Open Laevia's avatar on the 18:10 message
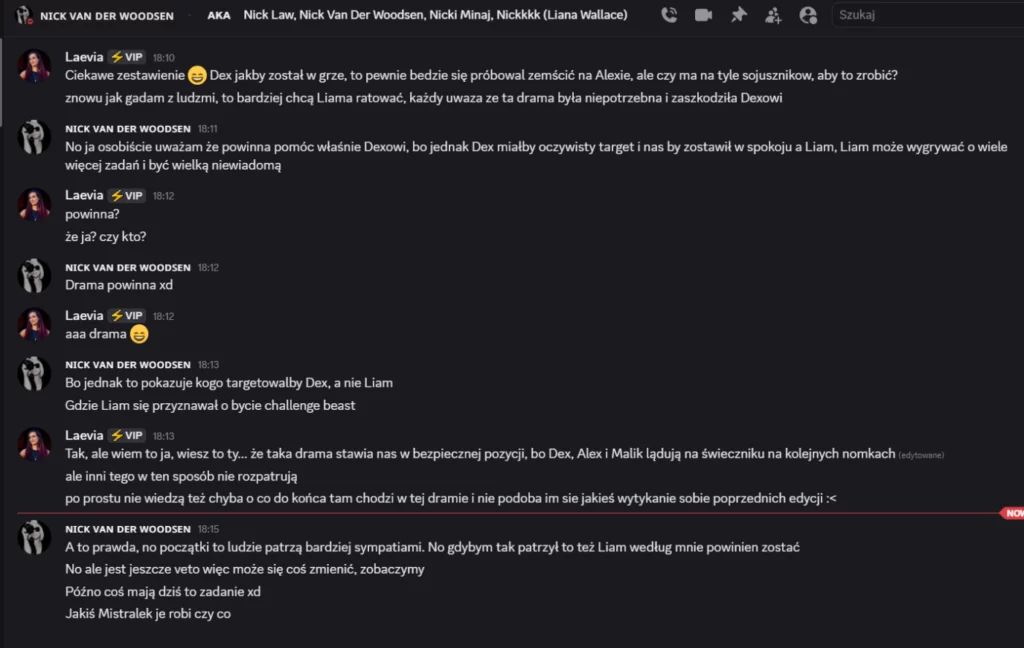1024x648 pixels. click(35, 66)
